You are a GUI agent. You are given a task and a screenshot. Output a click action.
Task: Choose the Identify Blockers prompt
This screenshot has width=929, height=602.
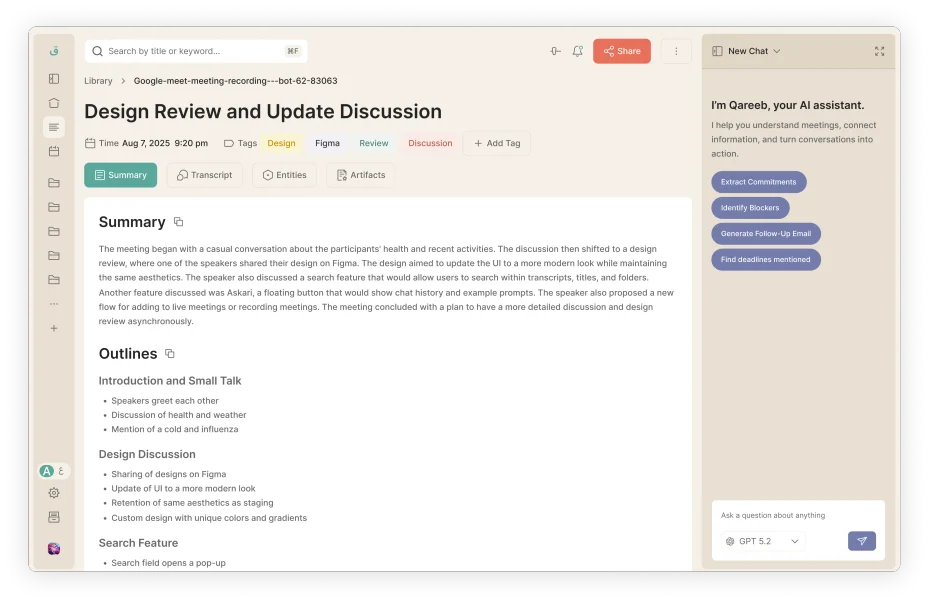tap(750, 208)
